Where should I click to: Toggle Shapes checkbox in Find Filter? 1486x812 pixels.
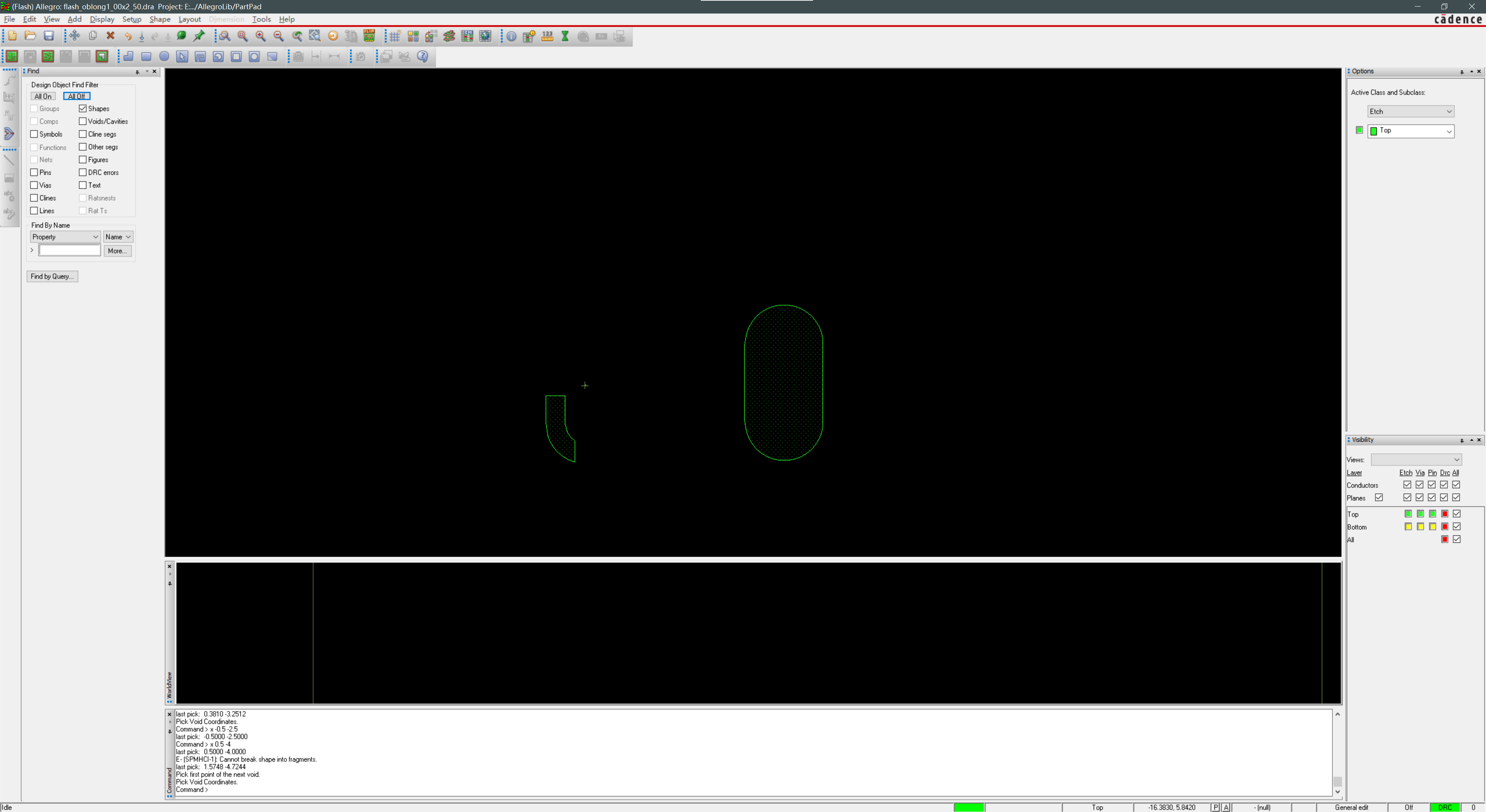pos(83,108)
